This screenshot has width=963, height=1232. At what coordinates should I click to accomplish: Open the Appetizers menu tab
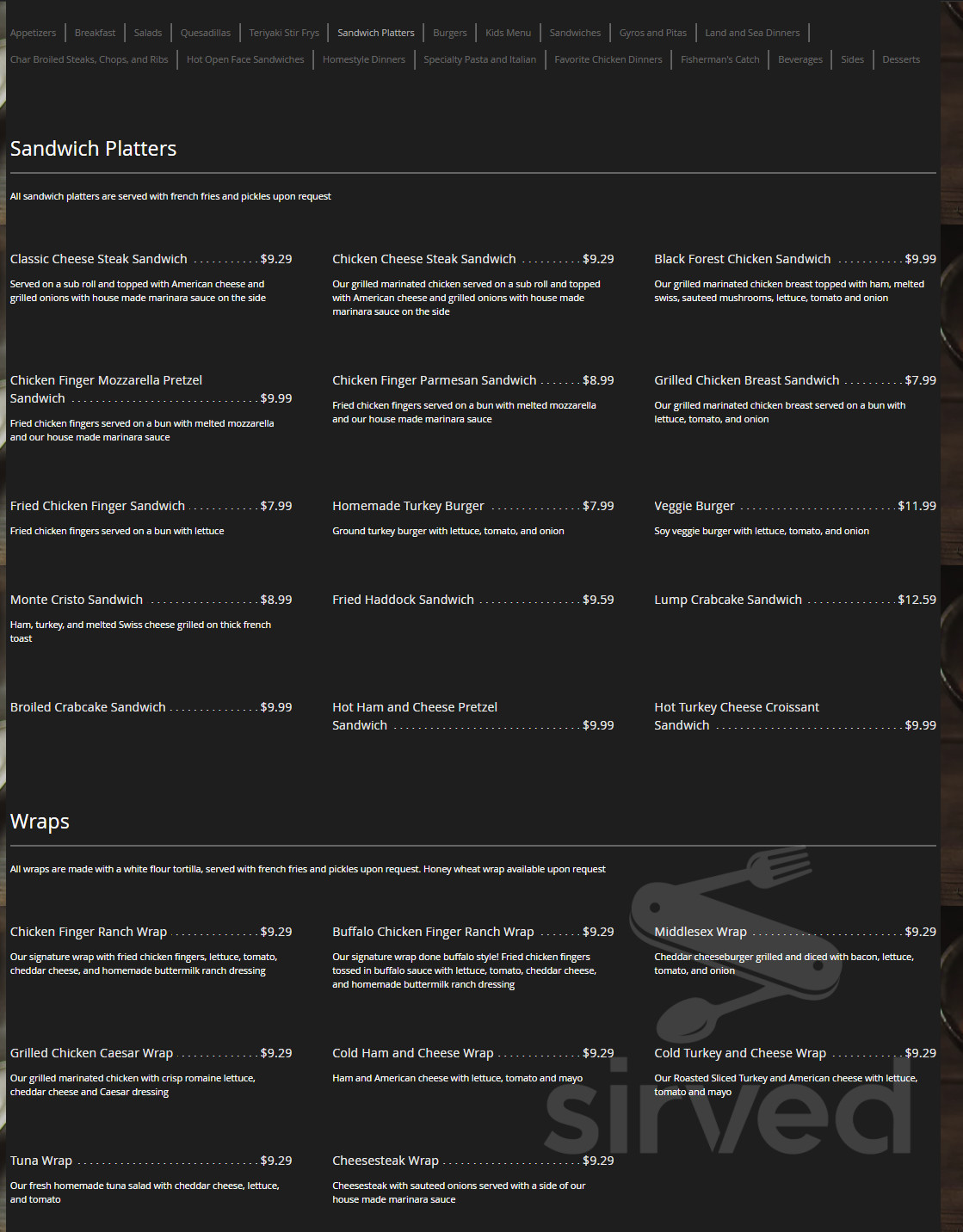[34, 32]
